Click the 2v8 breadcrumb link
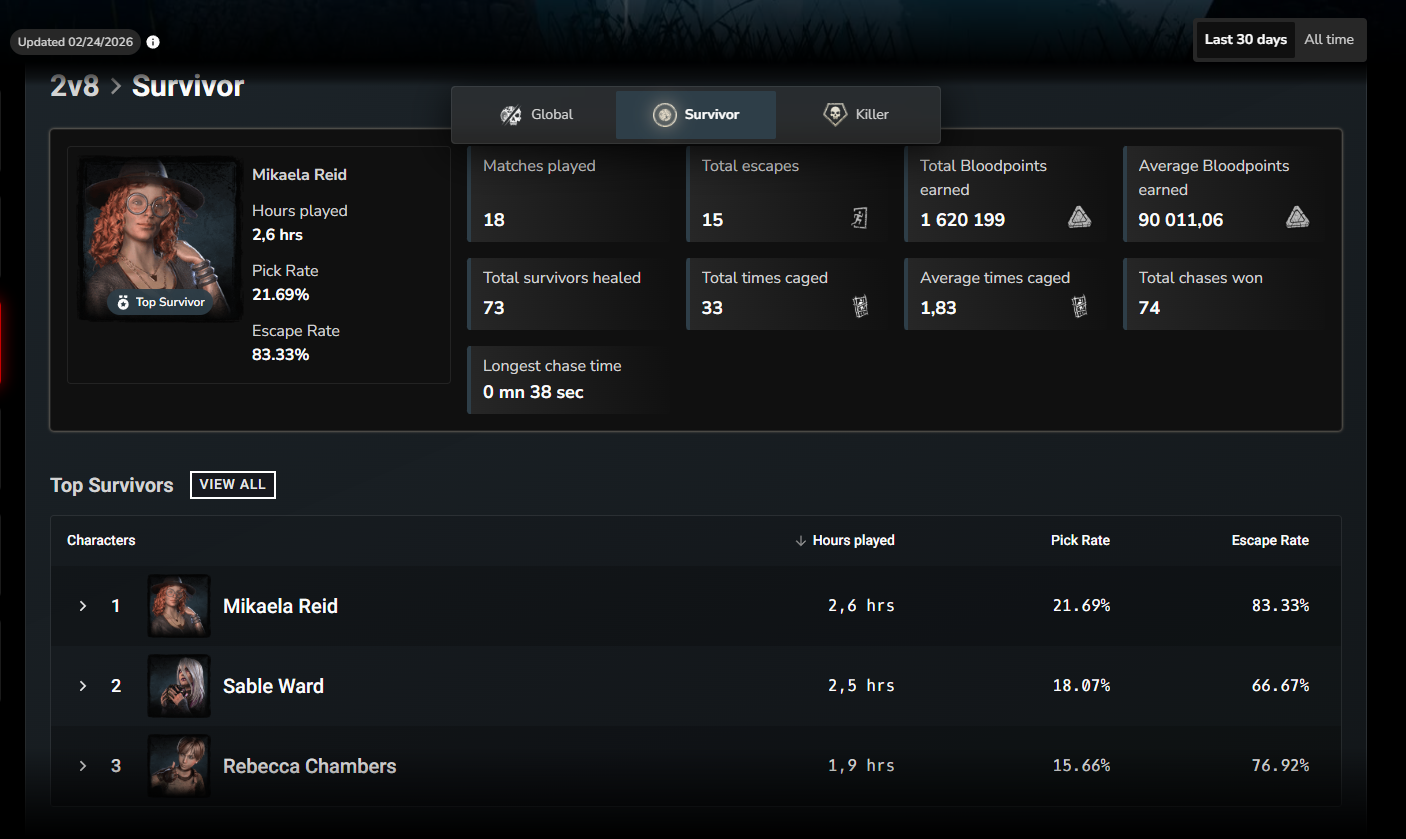Viewport: 1406px width, 839px height. coord(75,86)
